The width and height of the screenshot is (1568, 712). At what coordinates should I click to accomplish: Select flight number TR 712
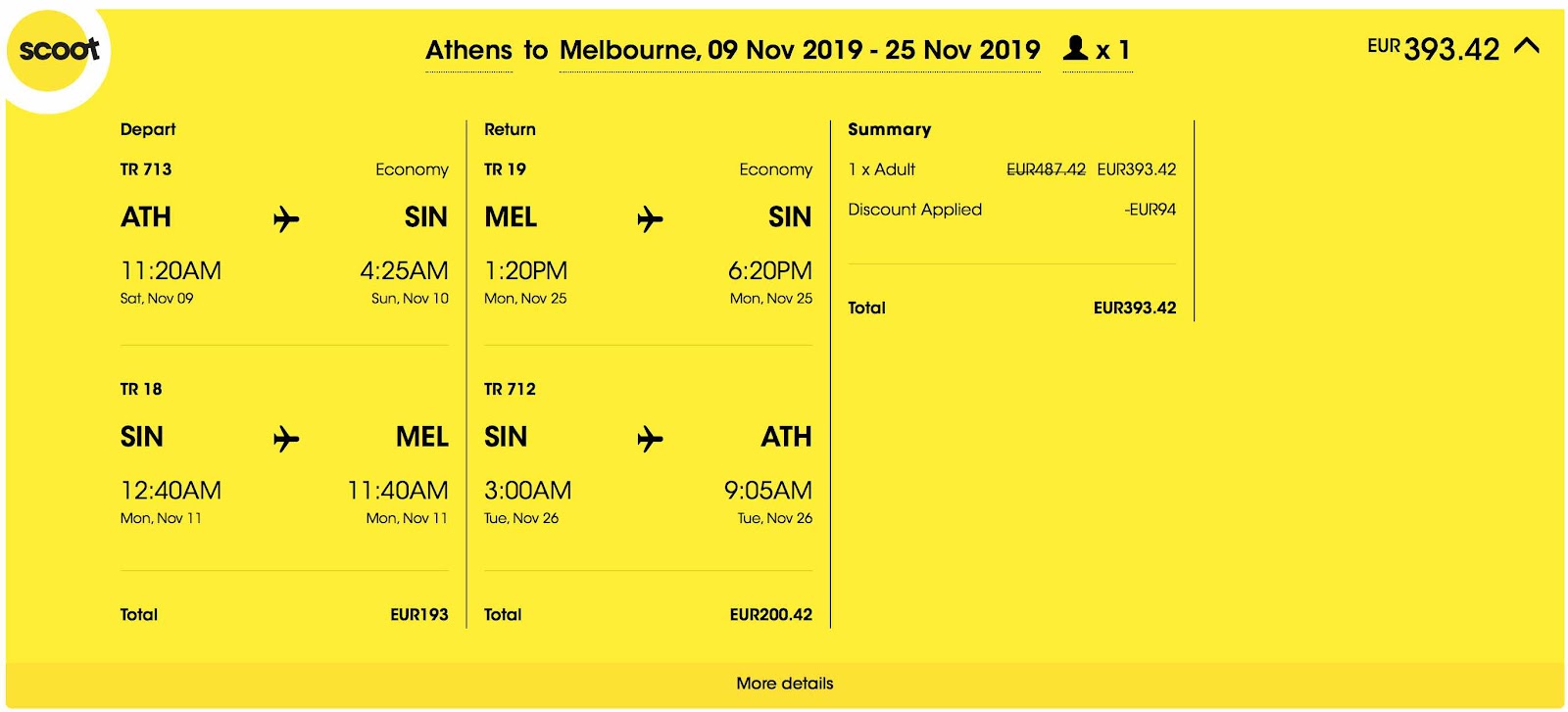tap(510, 389)
